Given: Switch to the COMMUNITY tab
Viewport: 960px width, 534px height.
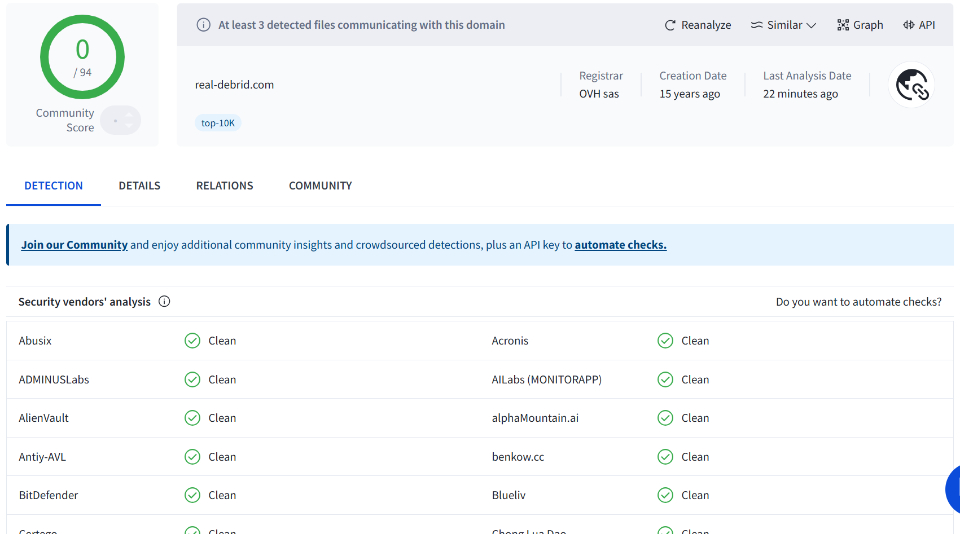Looking at the screenshot, I should click(x=320, y=186).
